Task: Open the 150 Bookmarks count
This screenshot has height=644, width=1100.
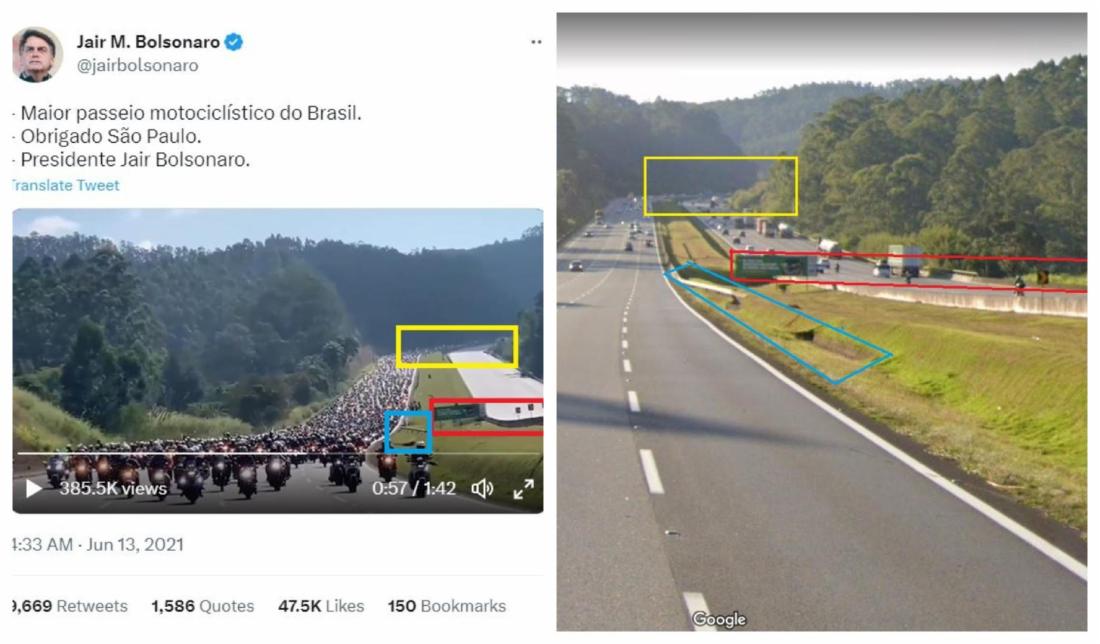Action: 447,605
